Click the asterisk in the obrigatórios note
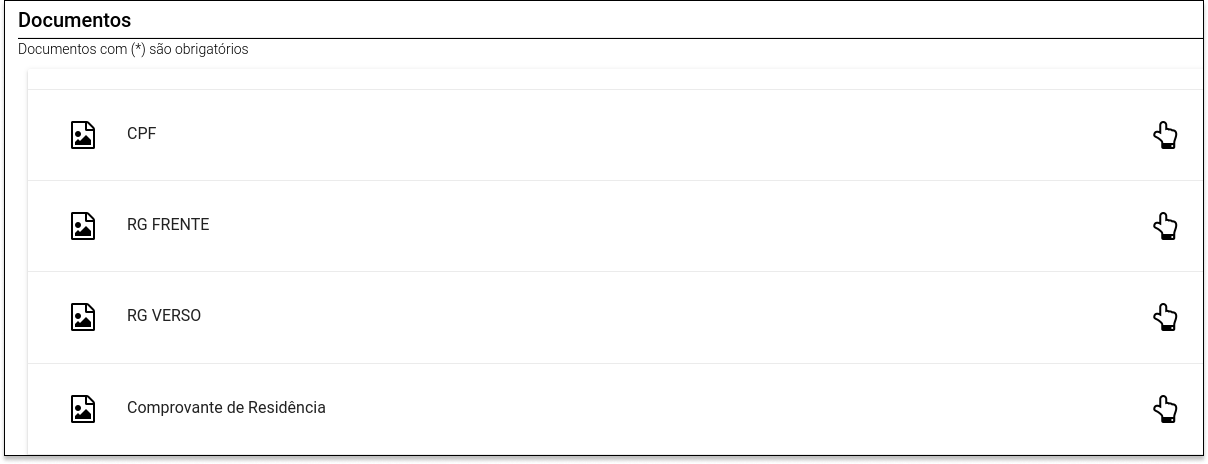The width and height of the screenshot is (1208, 464). [138, 47]
